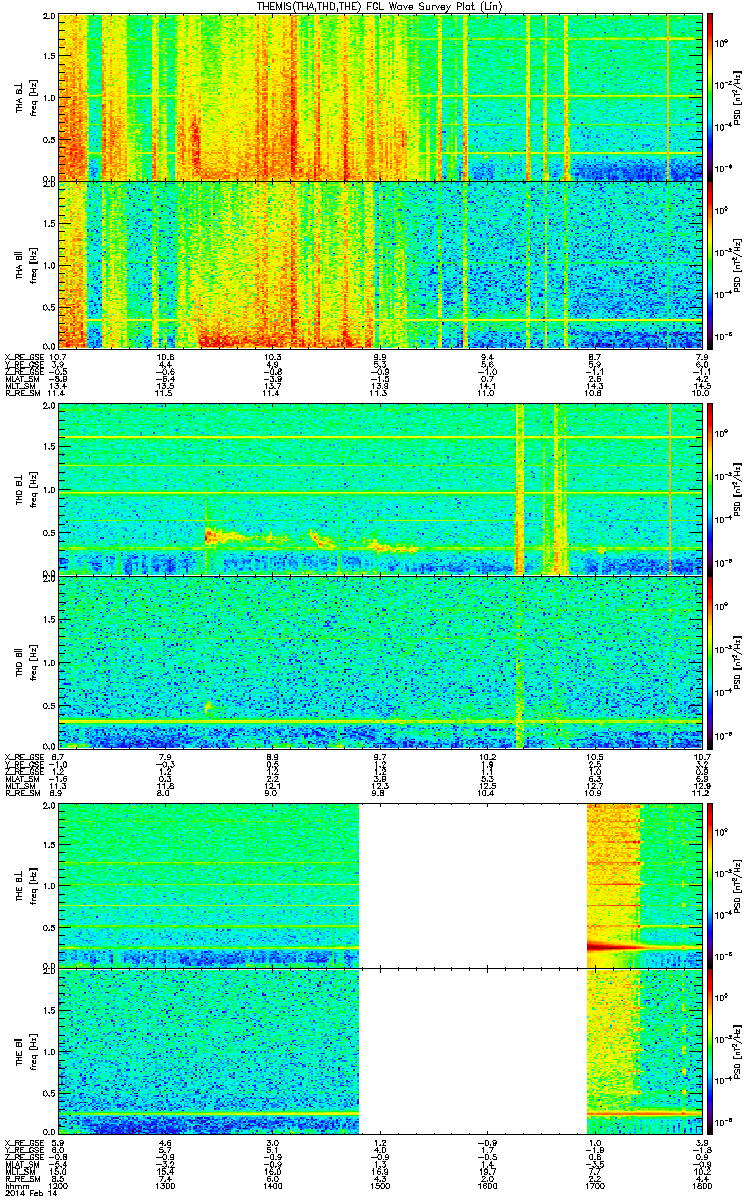Click the THD B-parallel spectrogram panel
This screenshot has height=1200, width=750.
pyautogui.click(x=379, y=662)
